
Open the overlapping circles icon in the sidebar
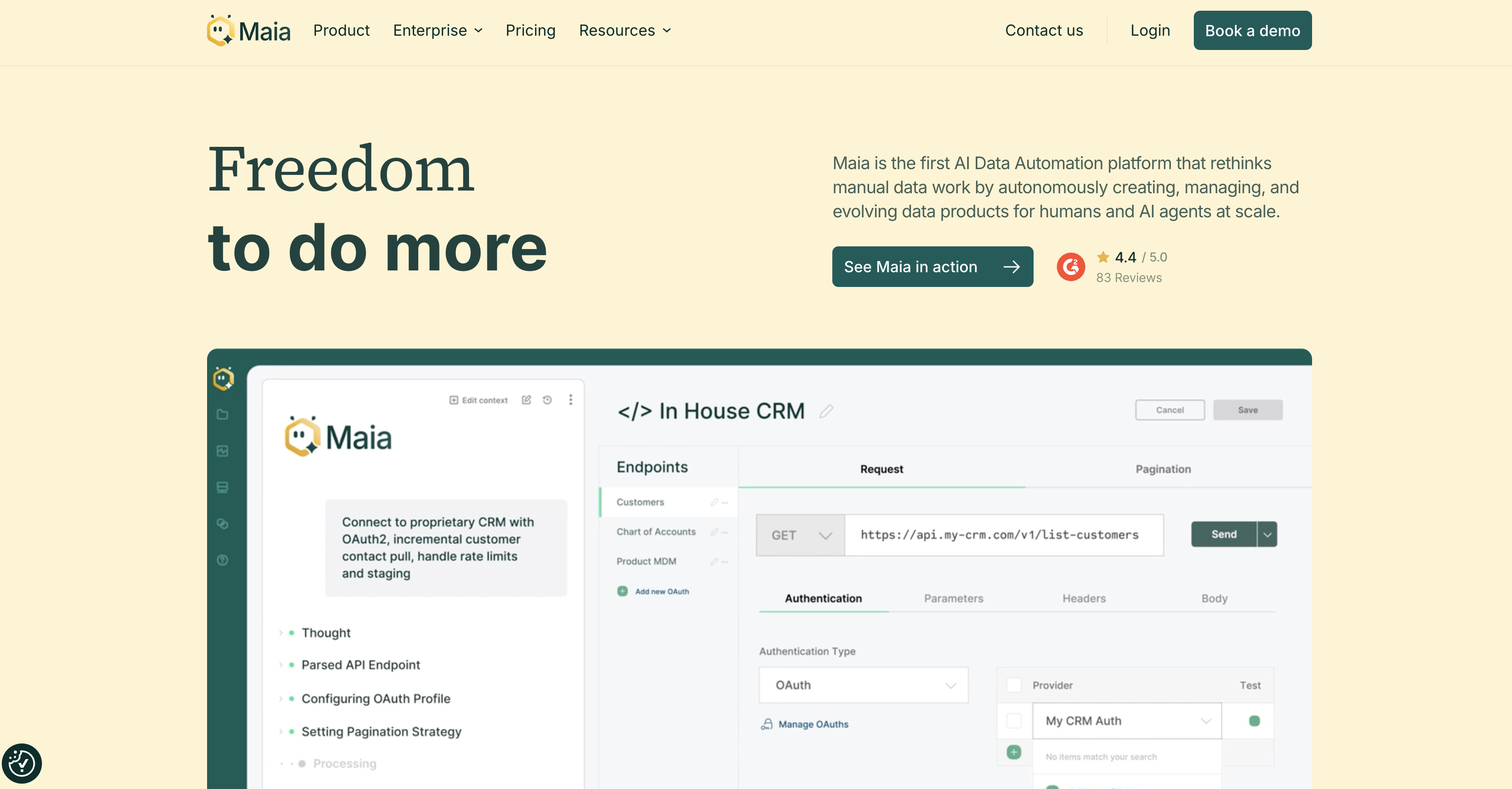[x=222, y=523]
